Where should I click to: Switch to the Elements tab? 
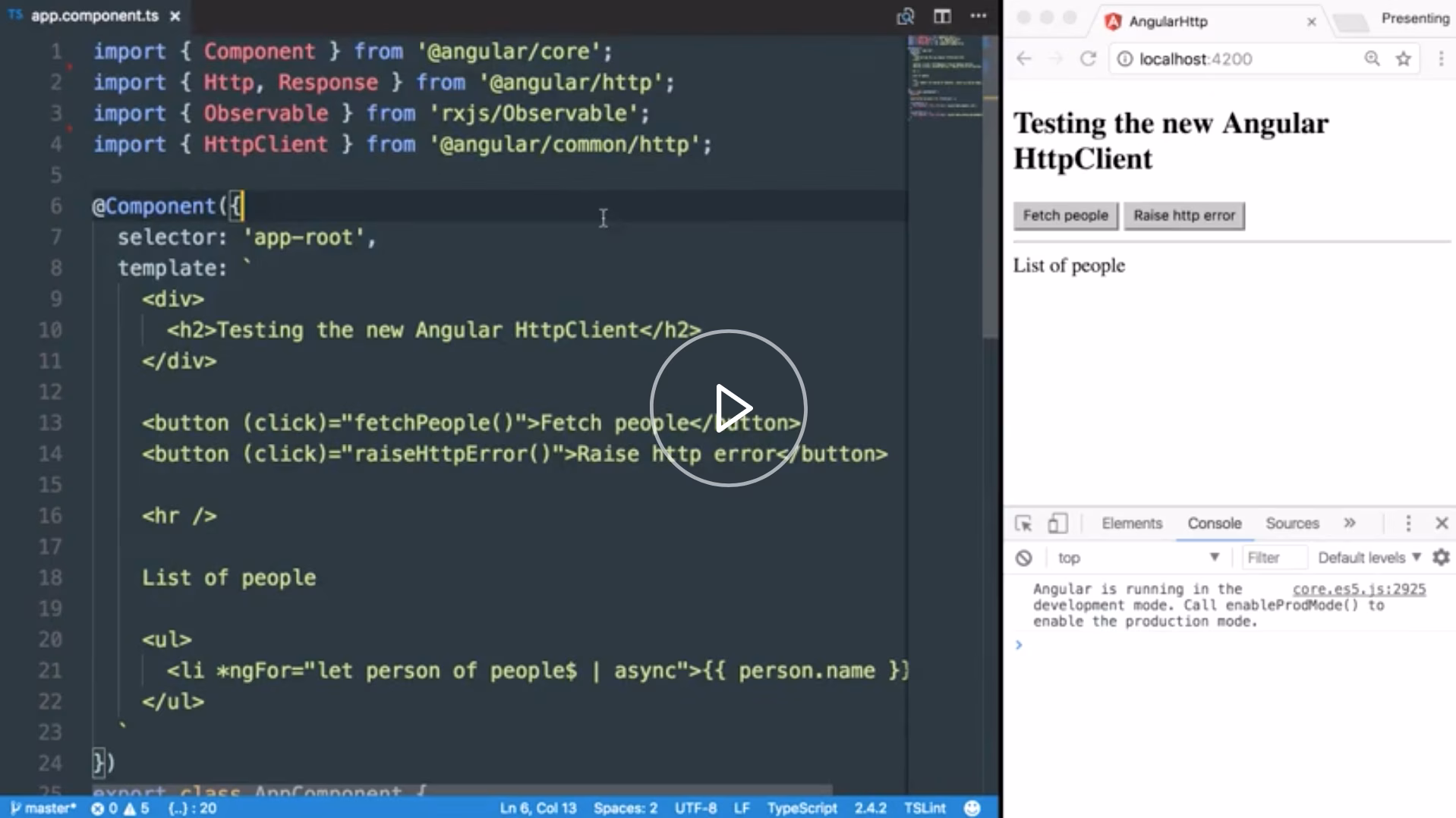pos(1132,524)
